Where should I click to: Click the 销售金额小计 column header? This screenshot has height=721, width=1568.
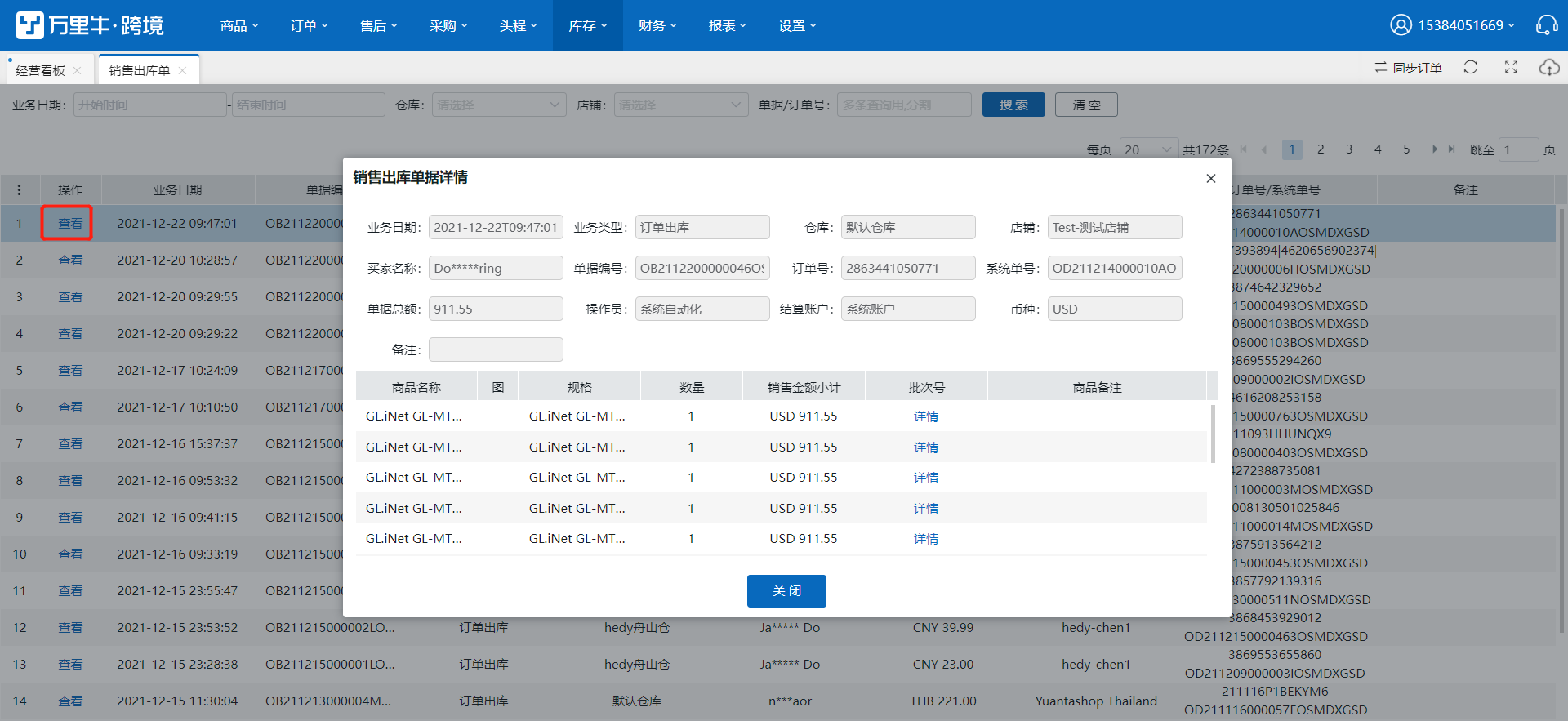804,388
